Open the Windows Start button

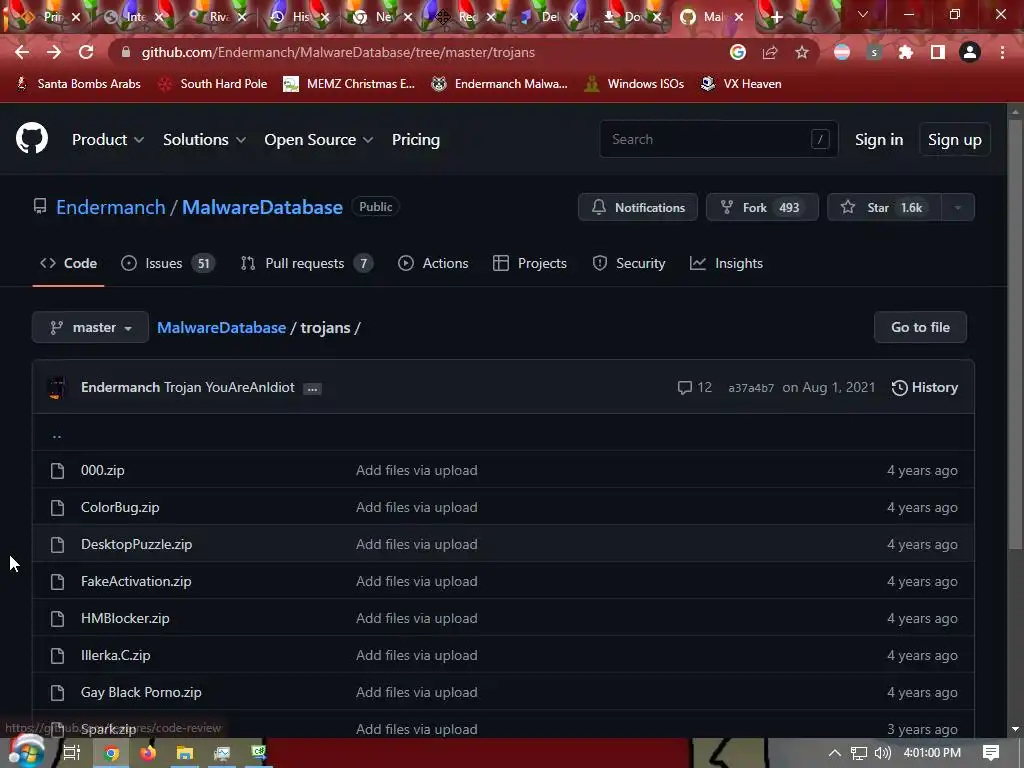(x=26, y=751)
